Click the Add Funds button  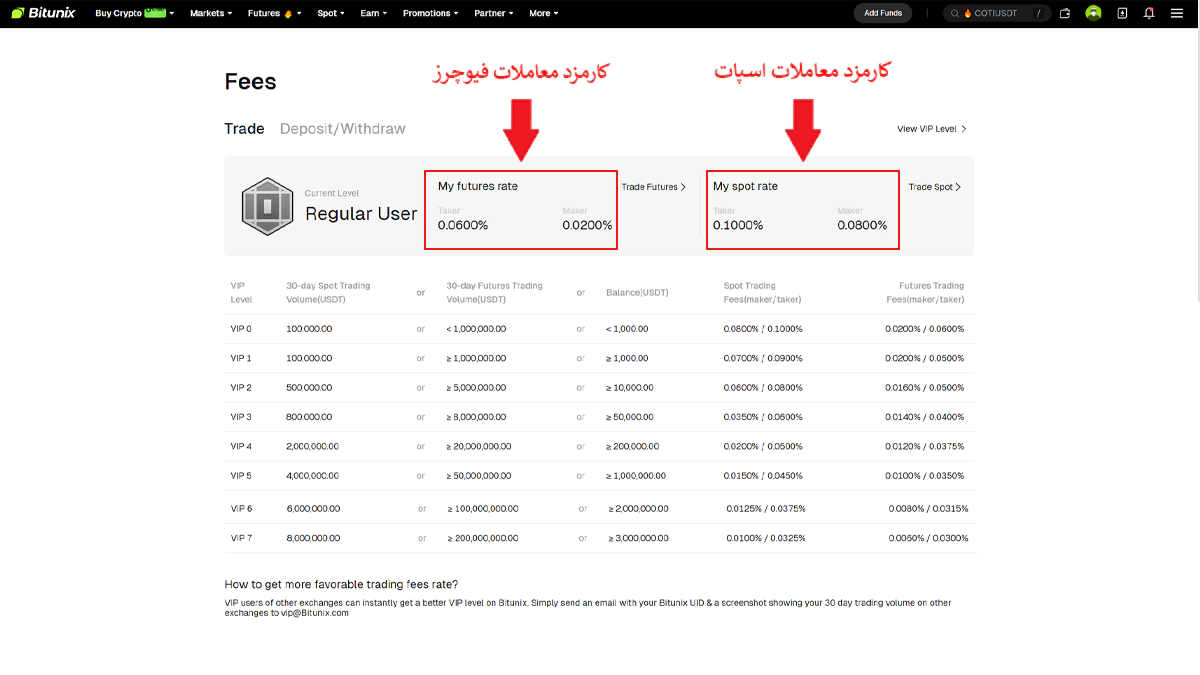click(882, 13)
